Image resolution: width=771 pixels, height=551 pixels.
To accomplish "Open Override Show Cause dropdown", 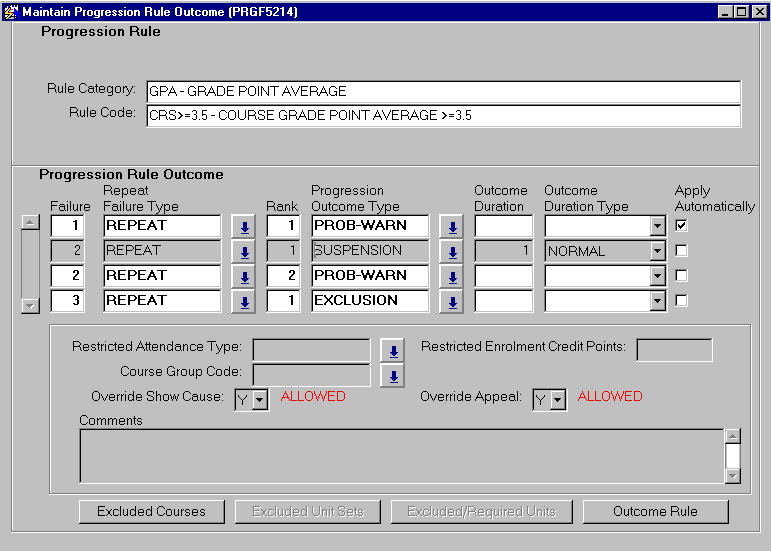I will point(260,400).
